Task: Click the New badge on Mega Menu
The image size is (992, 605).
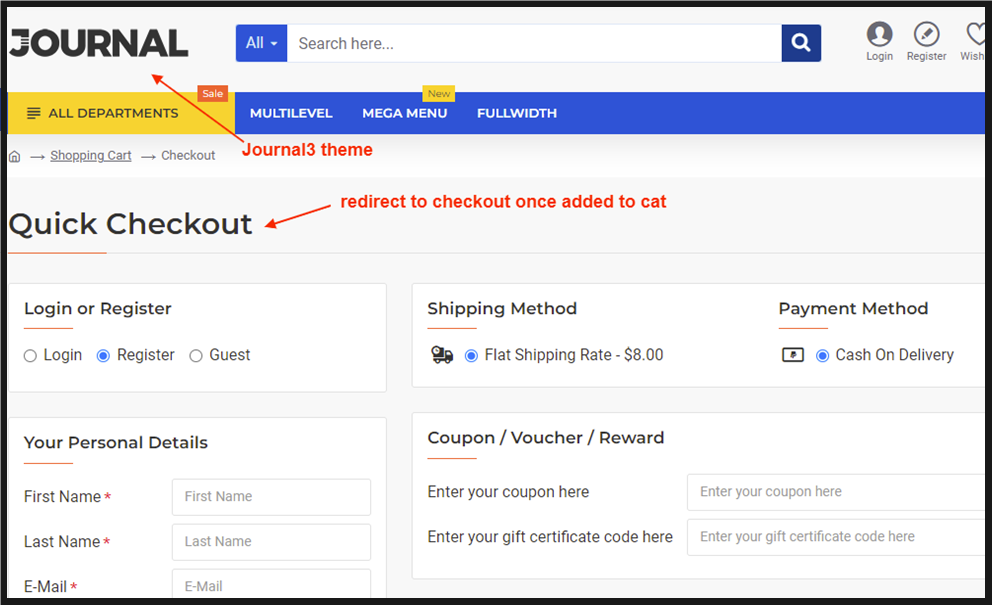Action: (x=438, y=93)
